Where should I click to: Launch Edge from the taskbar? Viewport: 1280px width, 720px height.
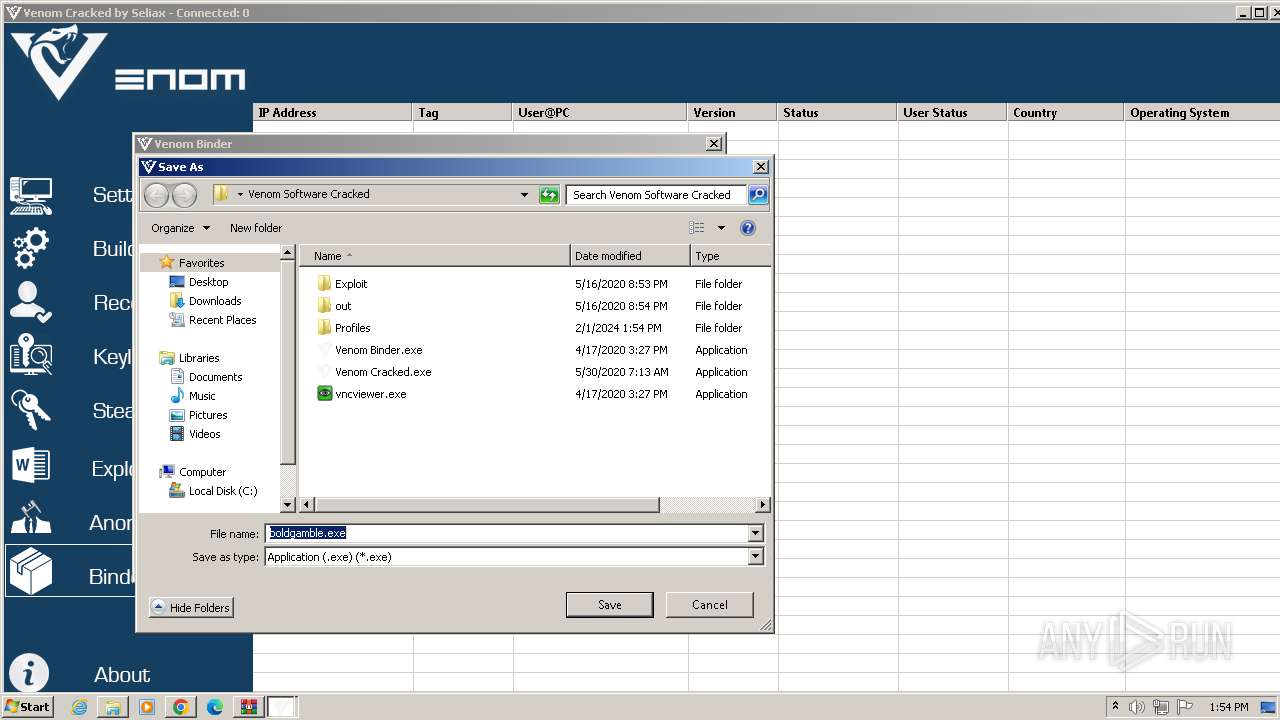pyautogui.click(x=214, y=707)
